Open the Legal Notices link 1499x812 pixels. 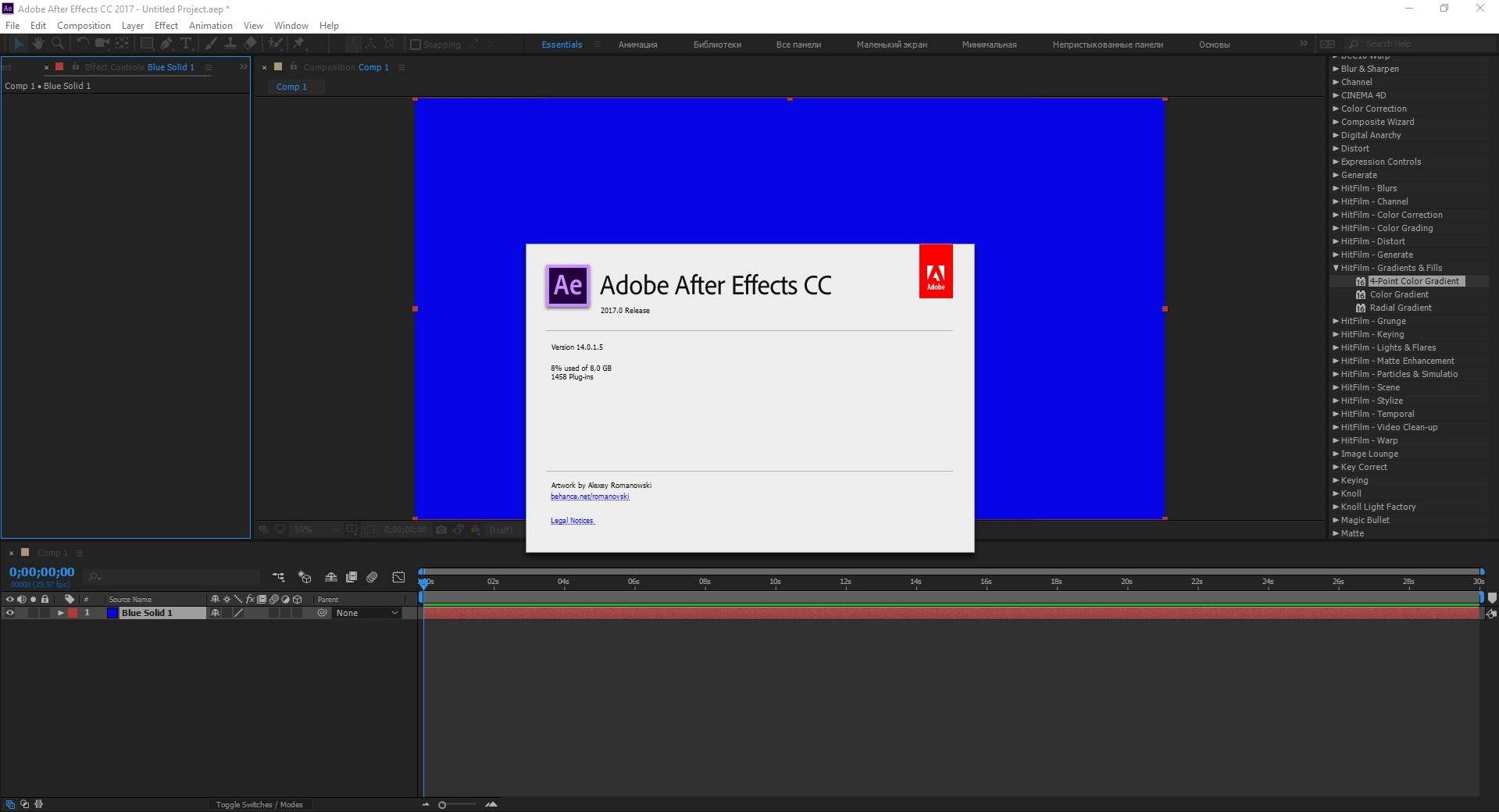[x=573, y=521]
